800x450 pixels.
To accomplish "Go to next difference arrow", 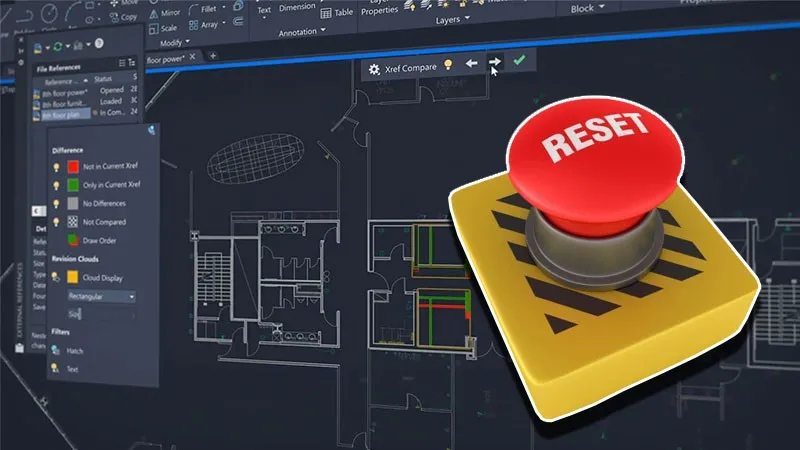I will (494, 62).
